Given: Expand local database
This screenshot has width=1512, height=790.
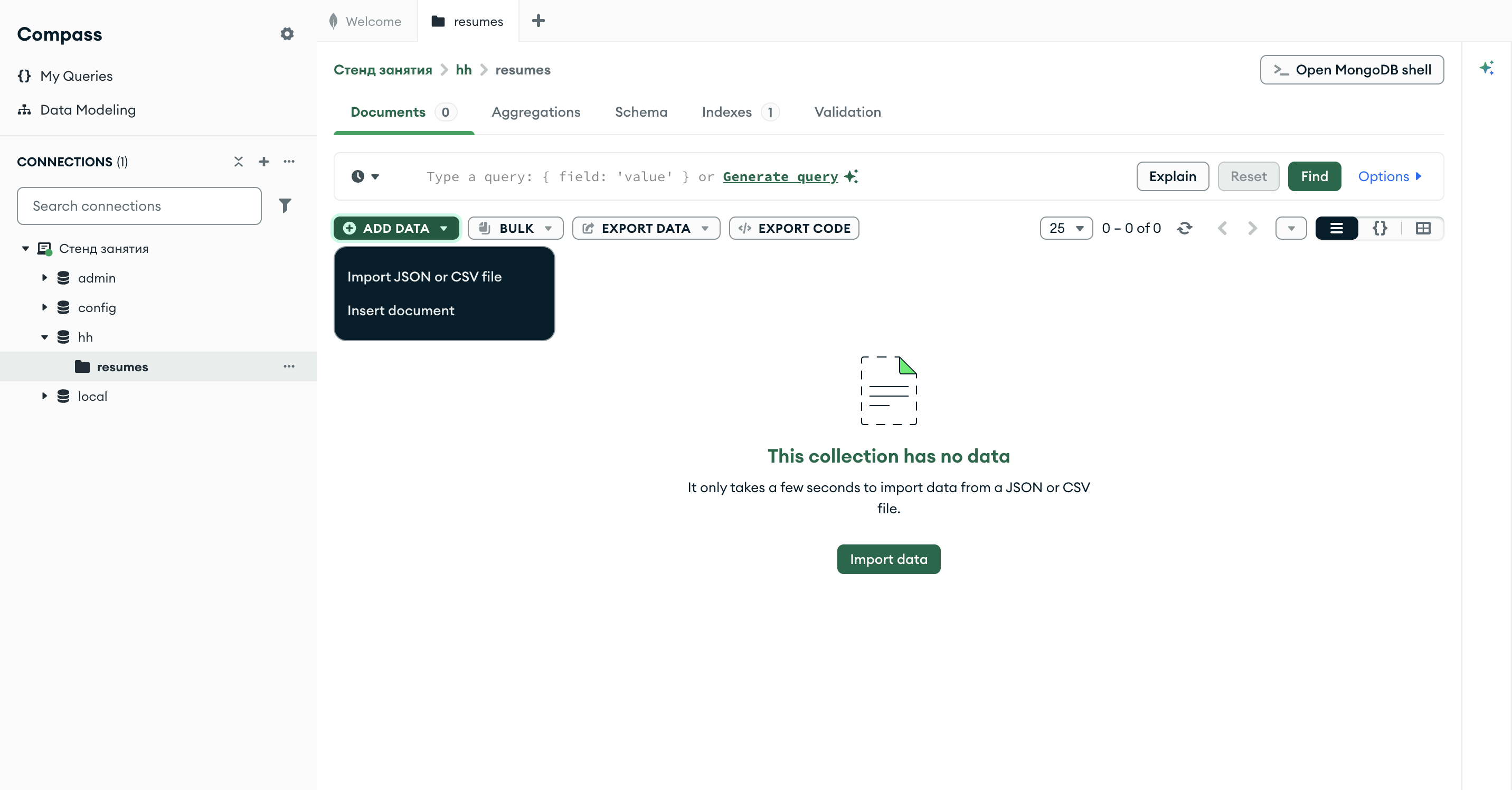Looking at the screenshot, I should [x=44, y=396].
